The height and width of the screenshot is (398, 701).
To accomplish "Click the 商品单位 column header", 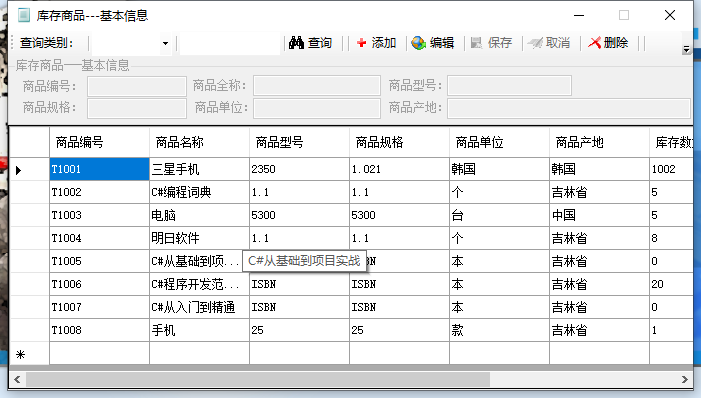I will tap(499, 142).
